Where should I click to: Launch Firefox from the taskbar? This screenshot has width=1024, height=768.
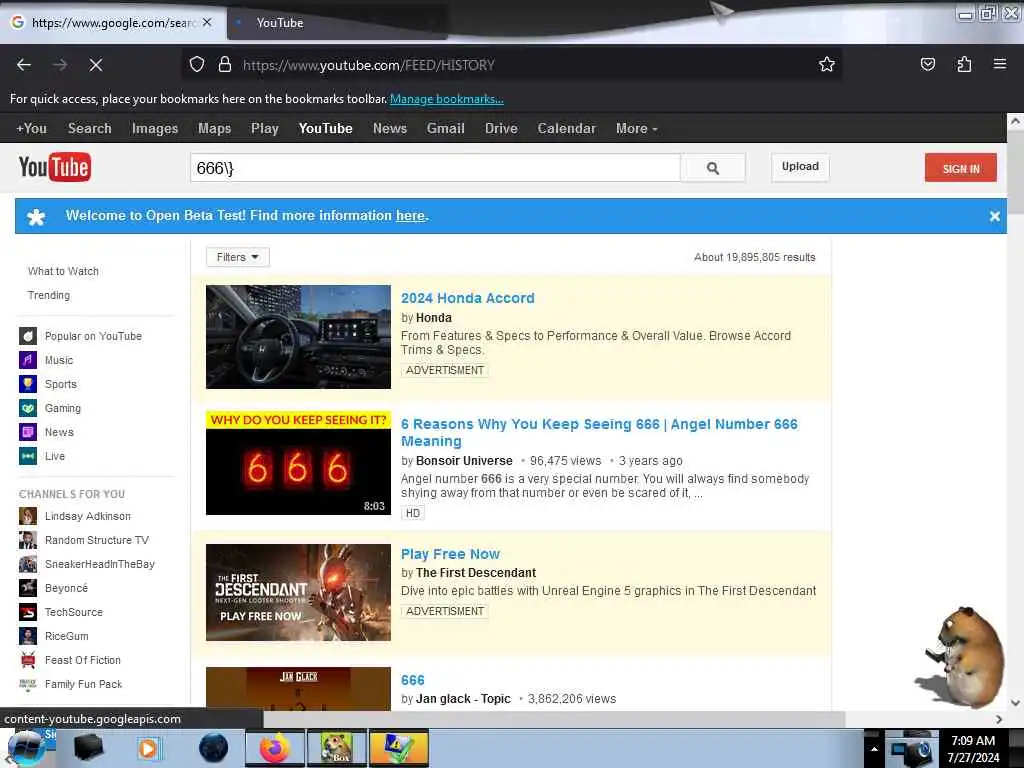tap(275, 748)
